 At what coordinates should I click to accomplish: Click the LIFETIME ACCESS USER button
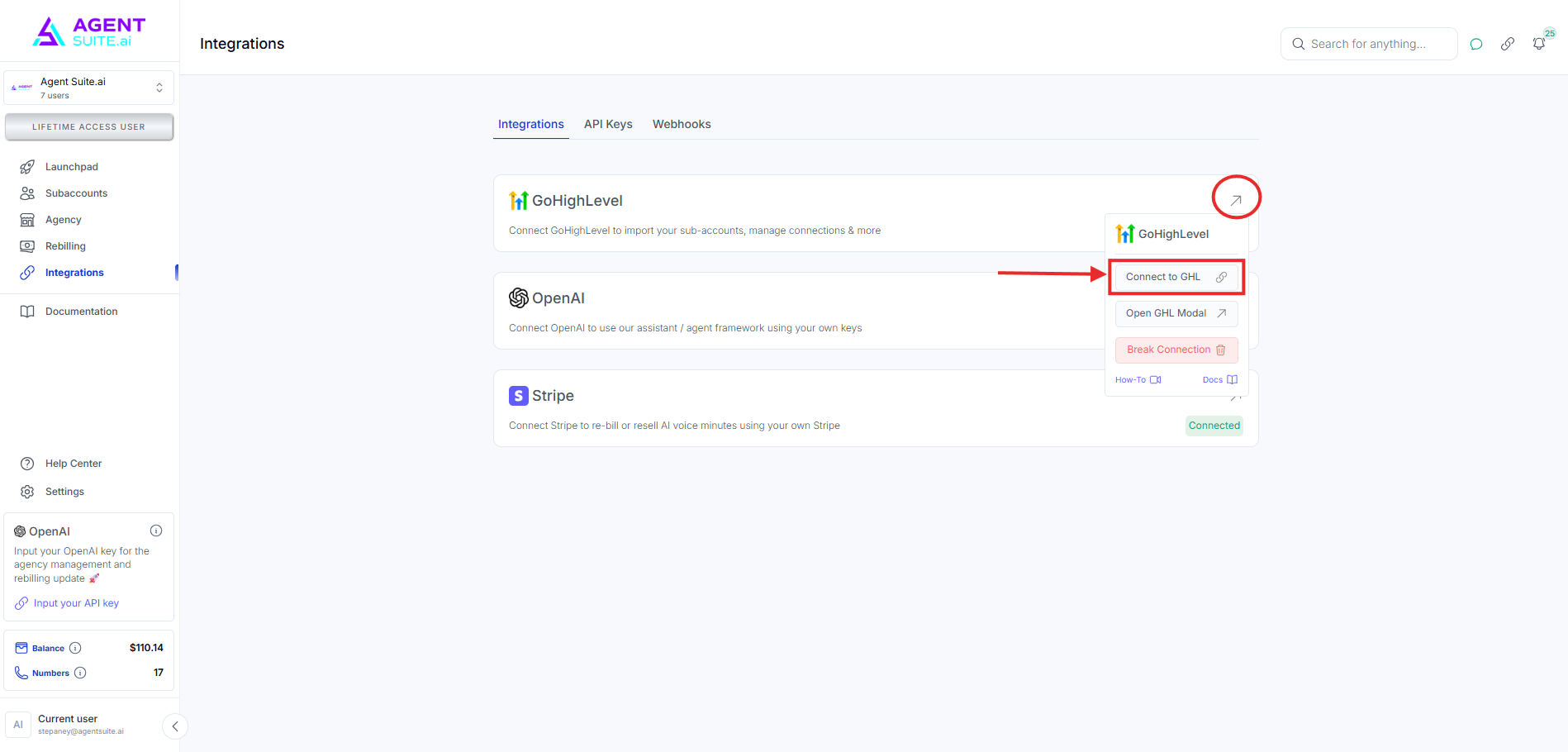[x=89, y=127]
